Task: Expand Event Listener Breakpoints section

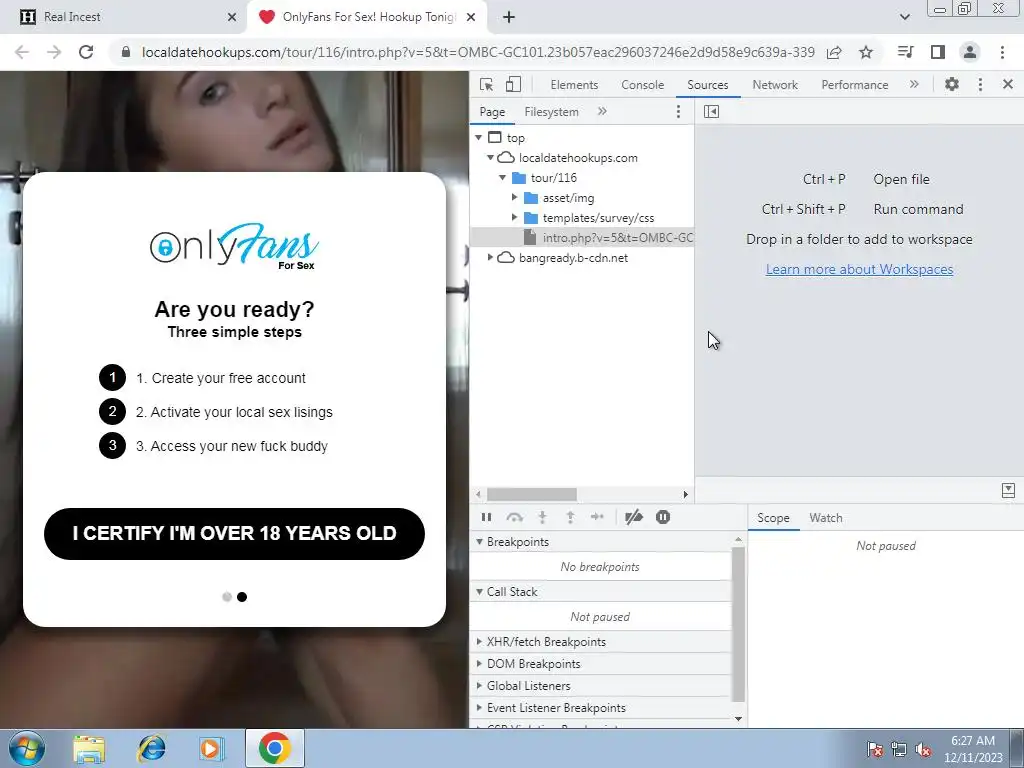Action: (479, 708)
